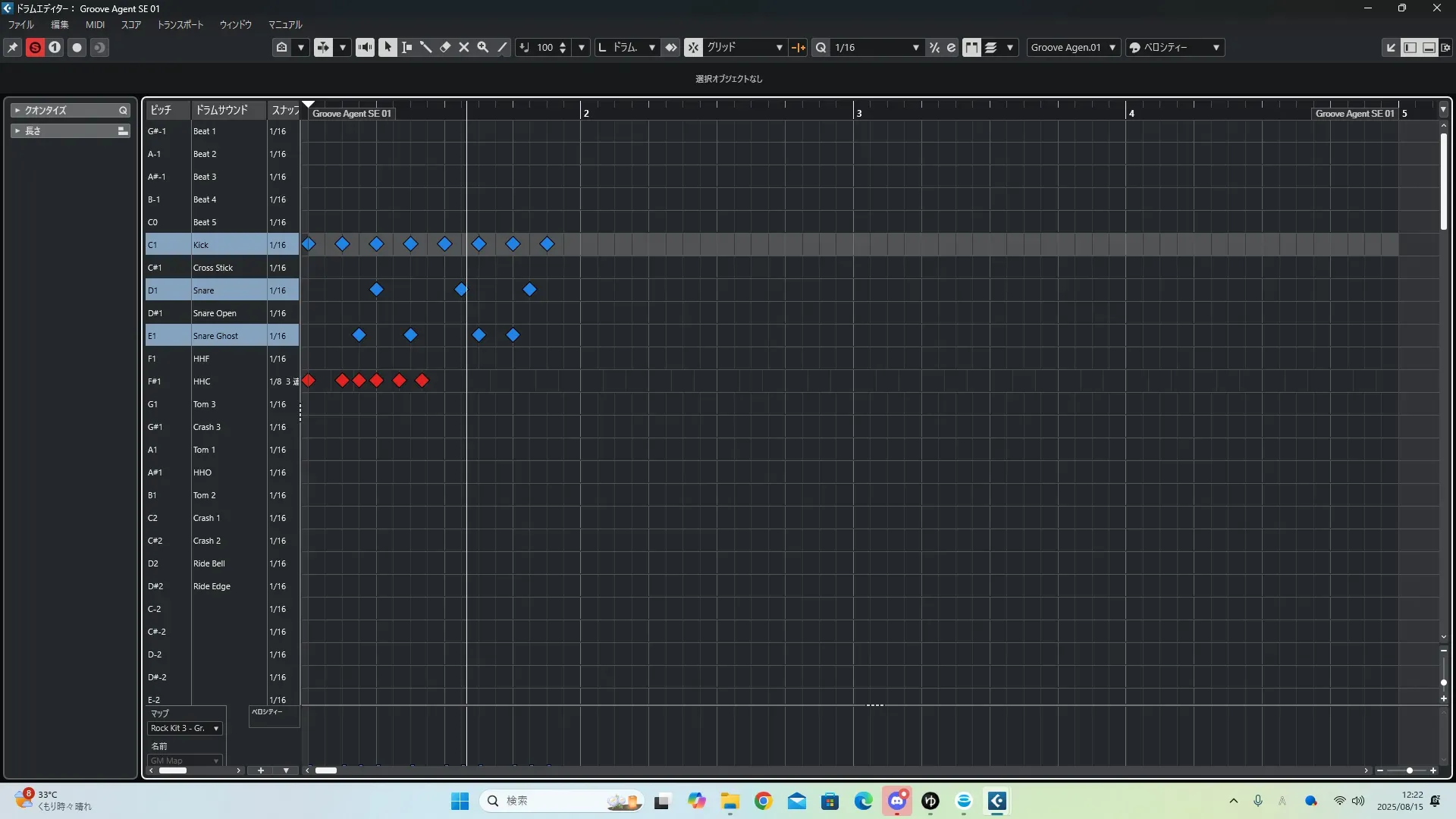This screenshot has height=819, width=1456.
Task: Open the Rock Kit 3 drum map dropdown
Action: [x=185, y=728]
